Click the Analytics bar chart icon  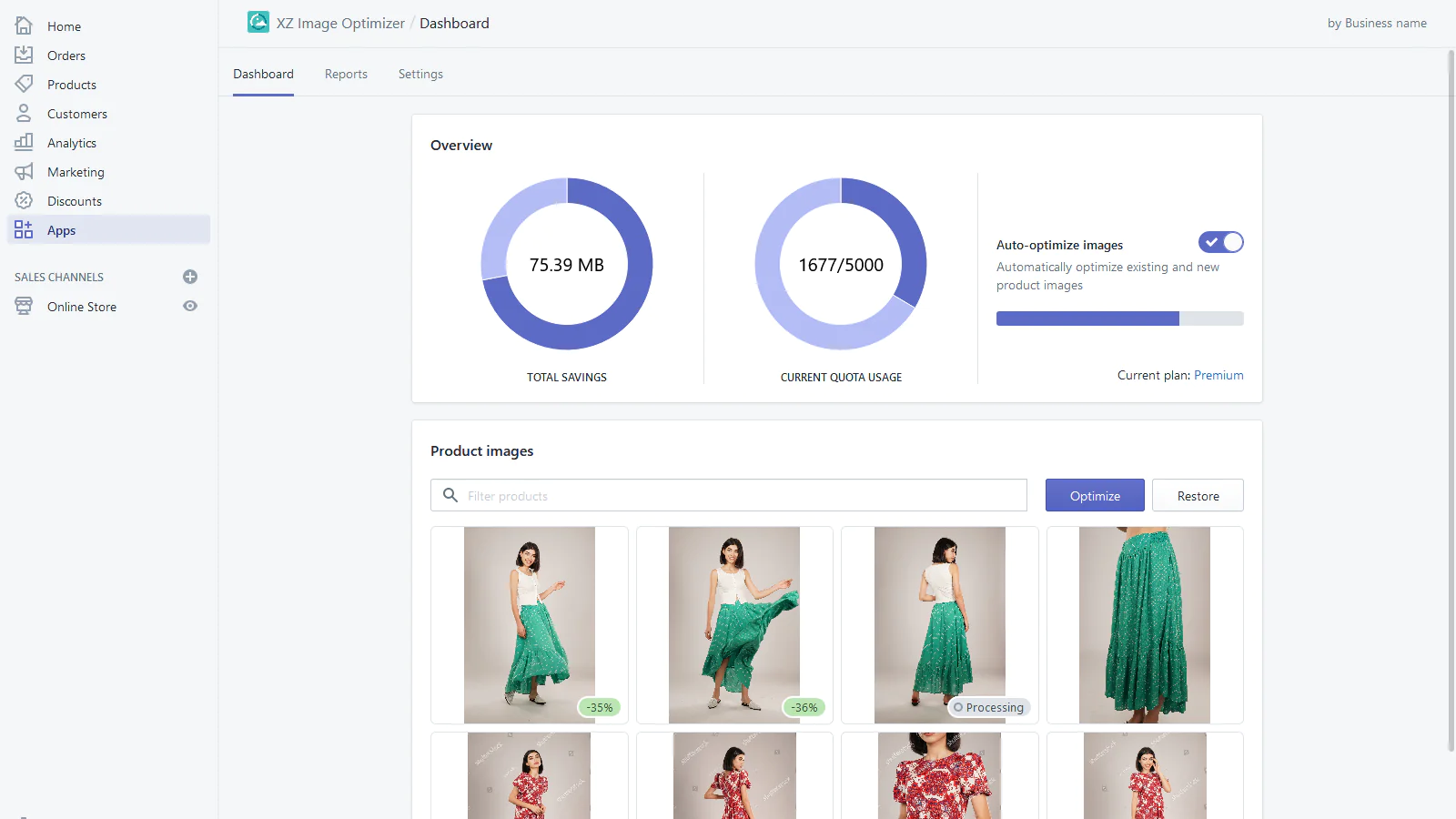coord(24,143)
